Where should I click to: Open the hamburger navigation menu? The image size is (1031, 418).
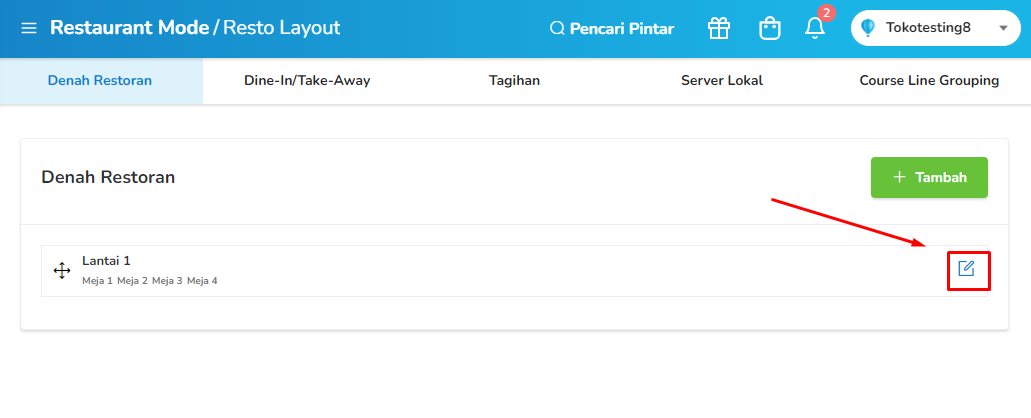[x=28, y=28]
